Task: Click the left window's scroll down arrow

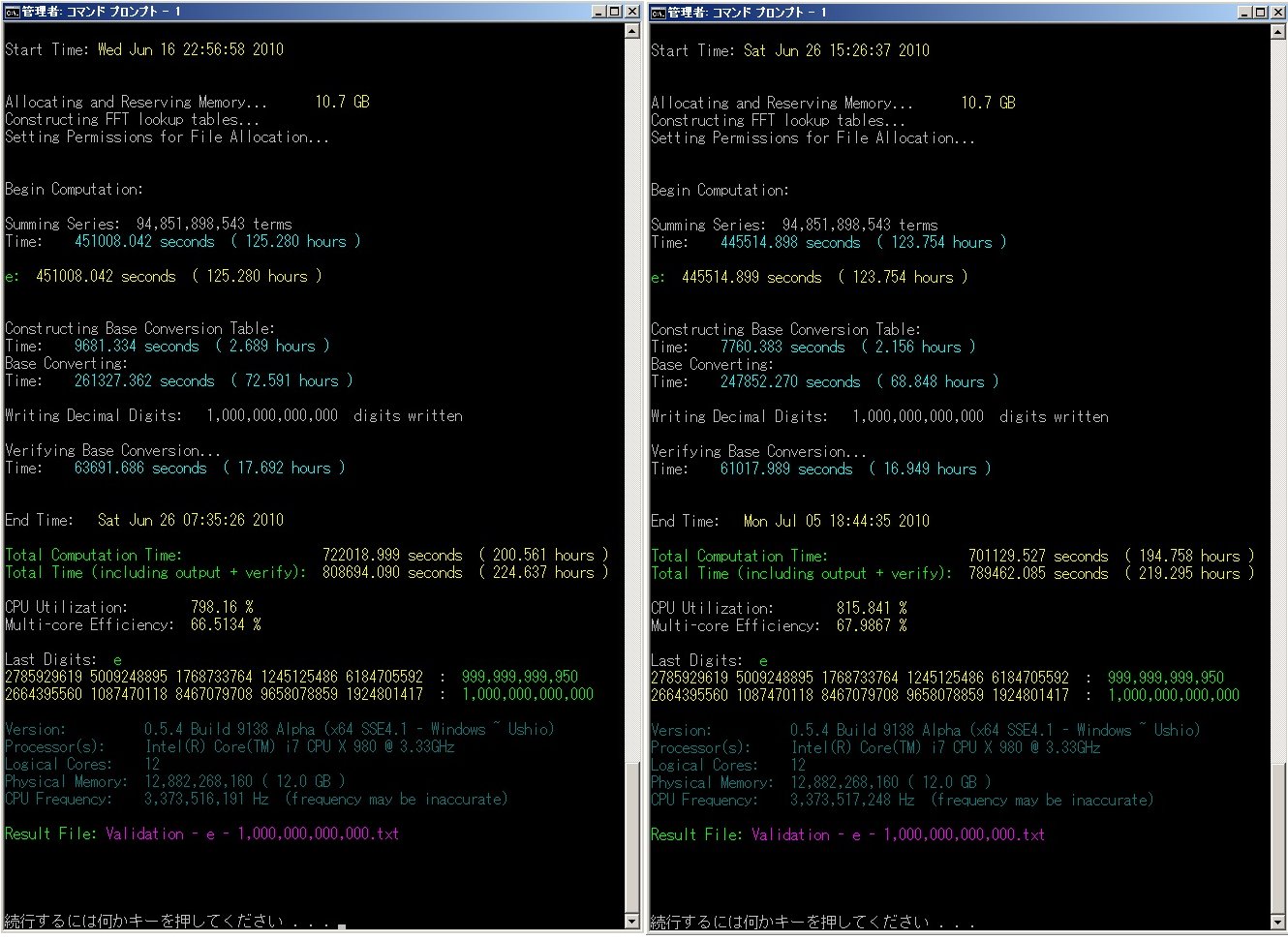Action: coord(632,921)
